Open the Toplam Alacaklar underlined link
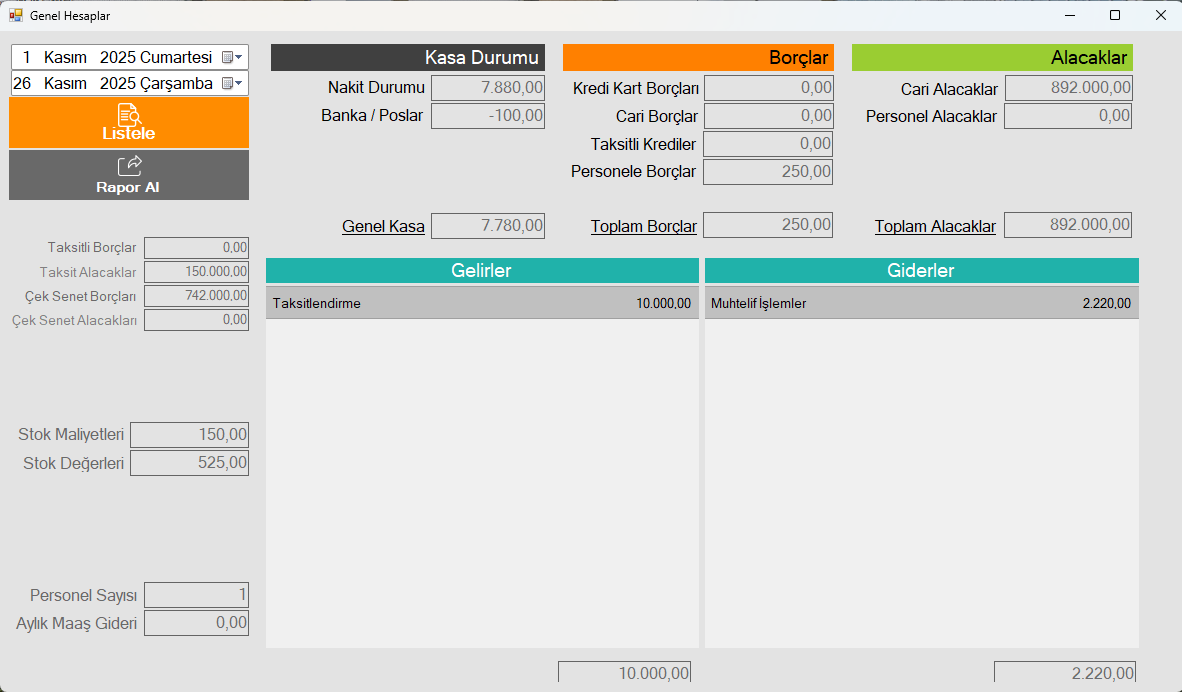1182x692 pixels. pos(935,226)
